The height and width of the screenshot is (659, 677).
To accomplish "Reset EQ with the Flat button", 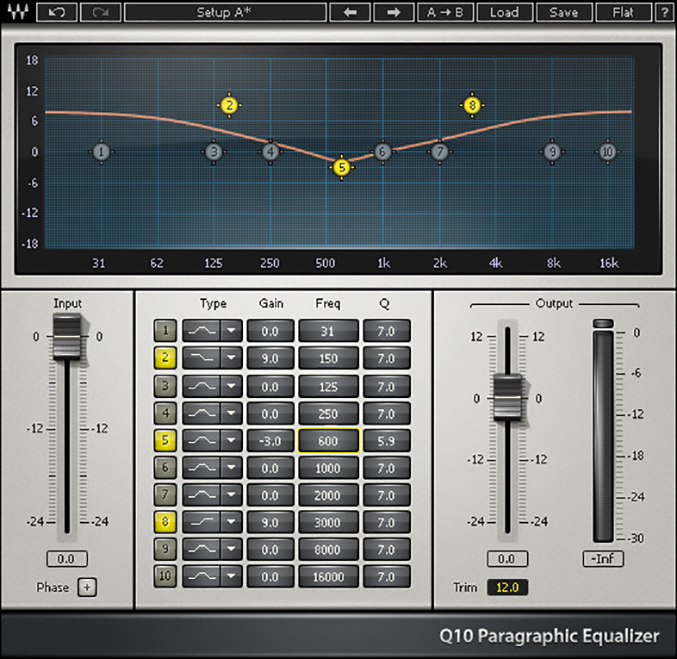I will [x=623, y=12].
